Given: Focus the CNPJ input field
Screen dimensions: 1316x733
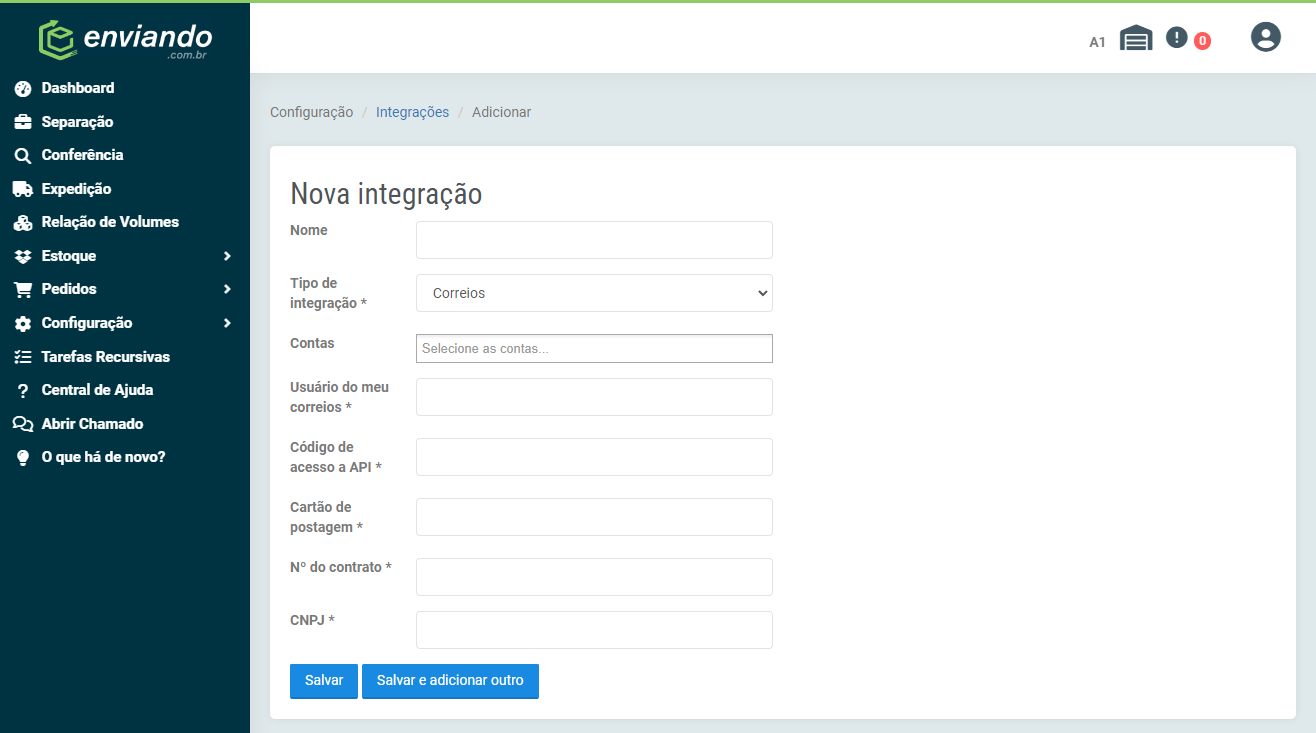Looking at the screenshot, I should [x=594, y=630].
